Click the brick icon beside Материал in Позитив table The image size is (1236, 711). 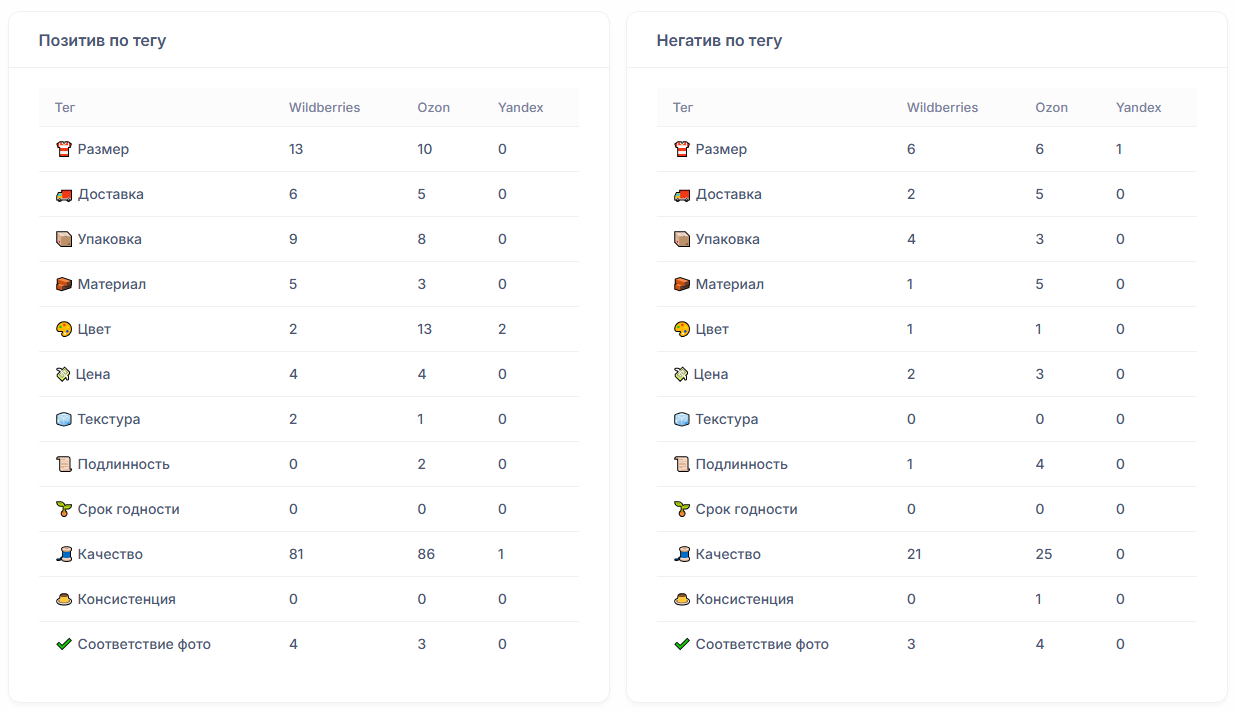tap(64, 285)
